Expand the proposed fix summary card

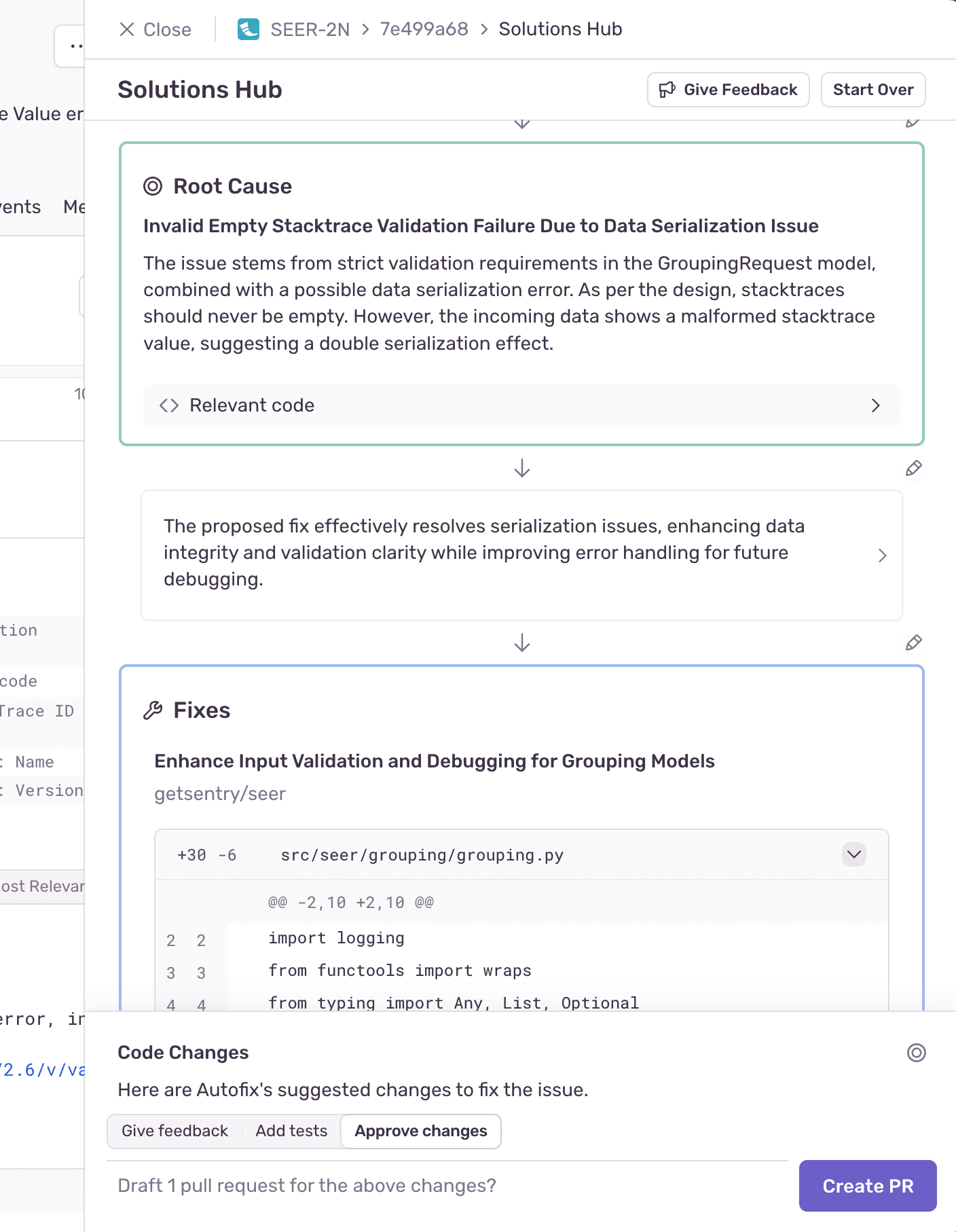tap(882, 556)
